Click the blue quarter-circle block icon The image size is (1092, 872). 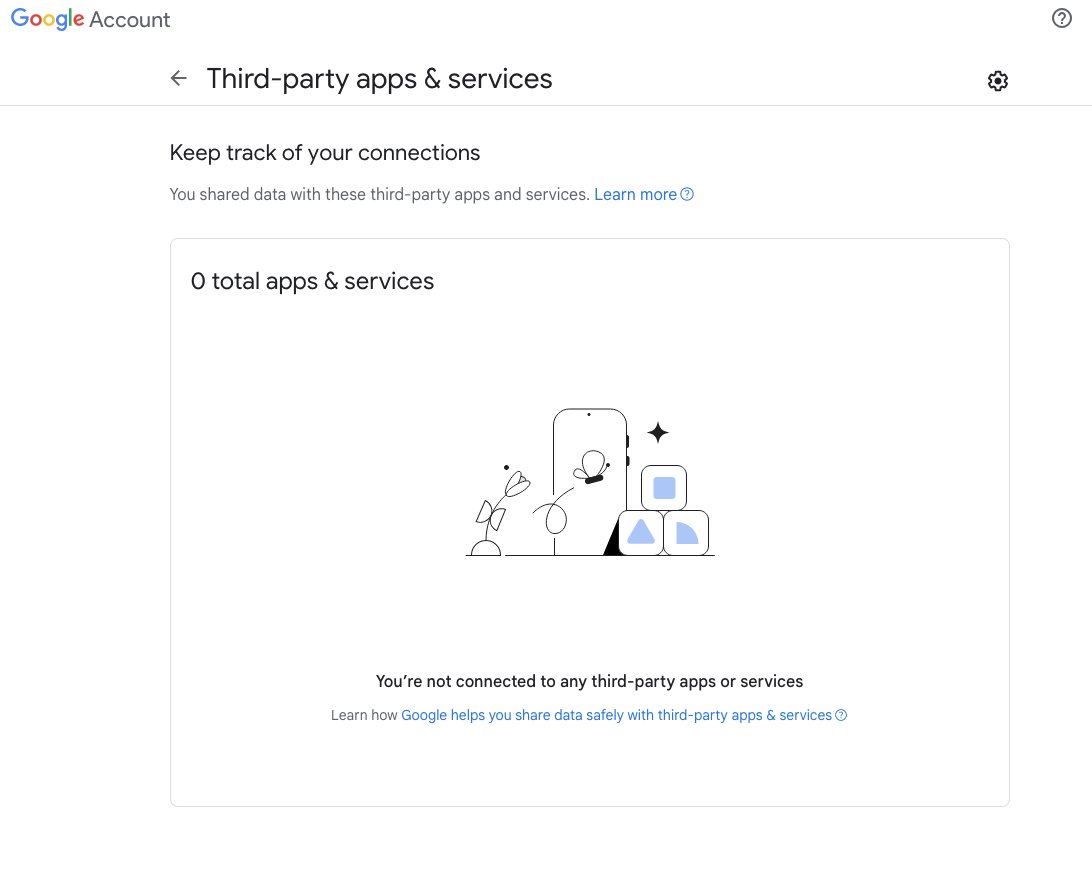(x=685, y=533)
